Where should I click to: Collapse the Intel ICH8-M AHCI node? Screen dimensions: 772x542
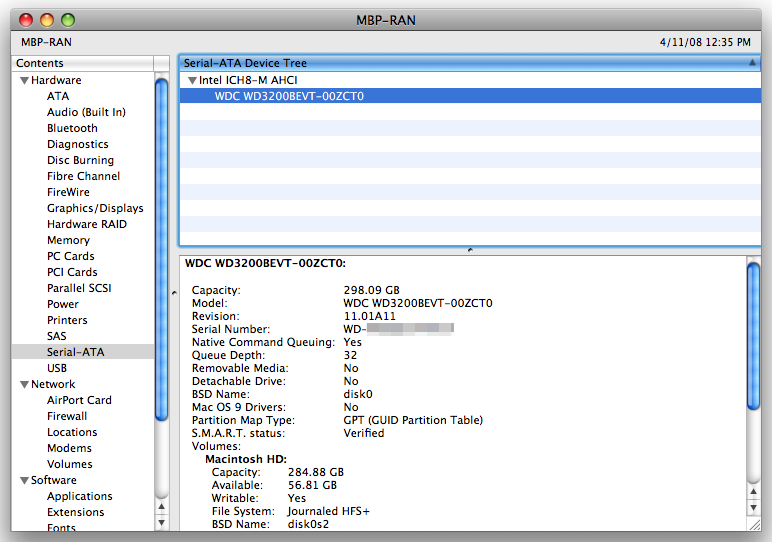(192, 81)
